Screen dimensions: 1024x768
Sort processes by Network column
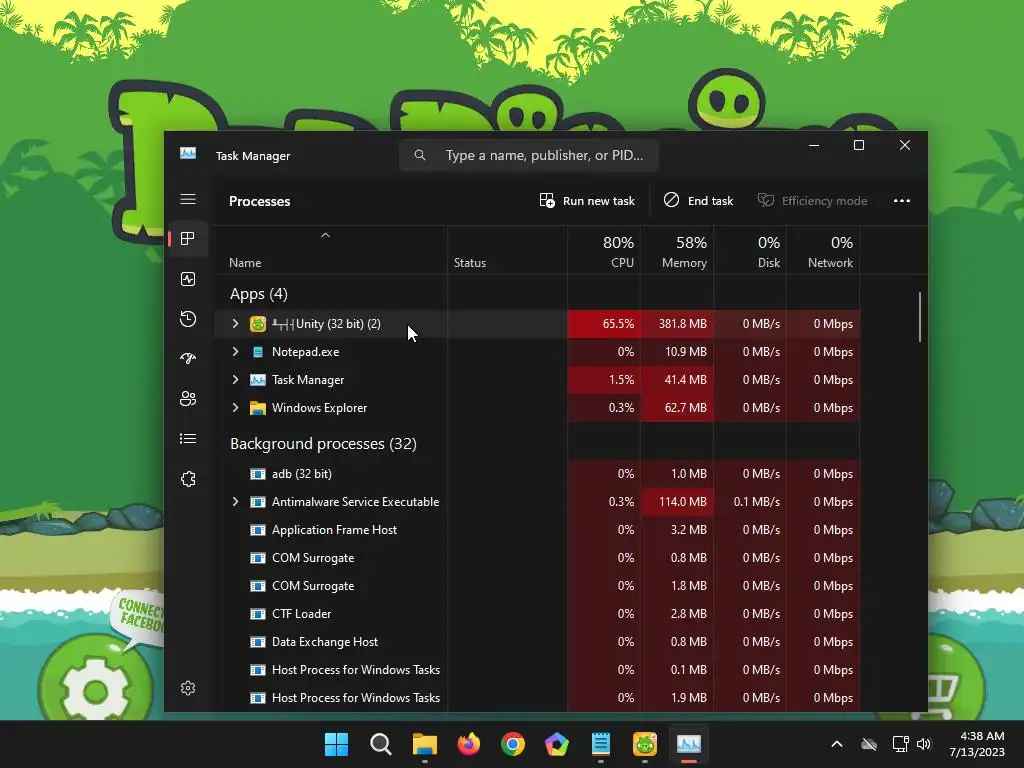824,251
